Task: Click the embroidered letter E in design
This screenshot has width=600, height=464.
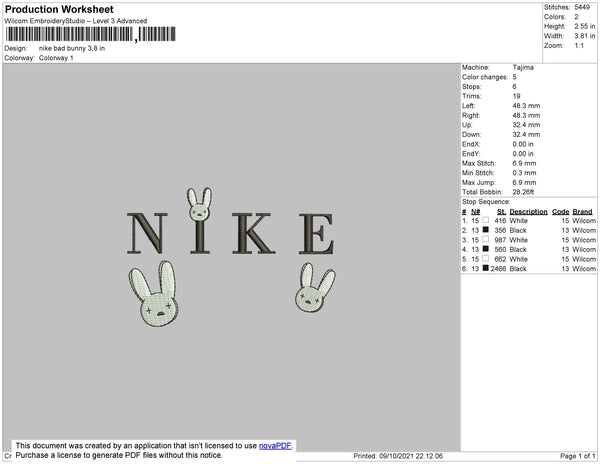Action: [316, 233]
